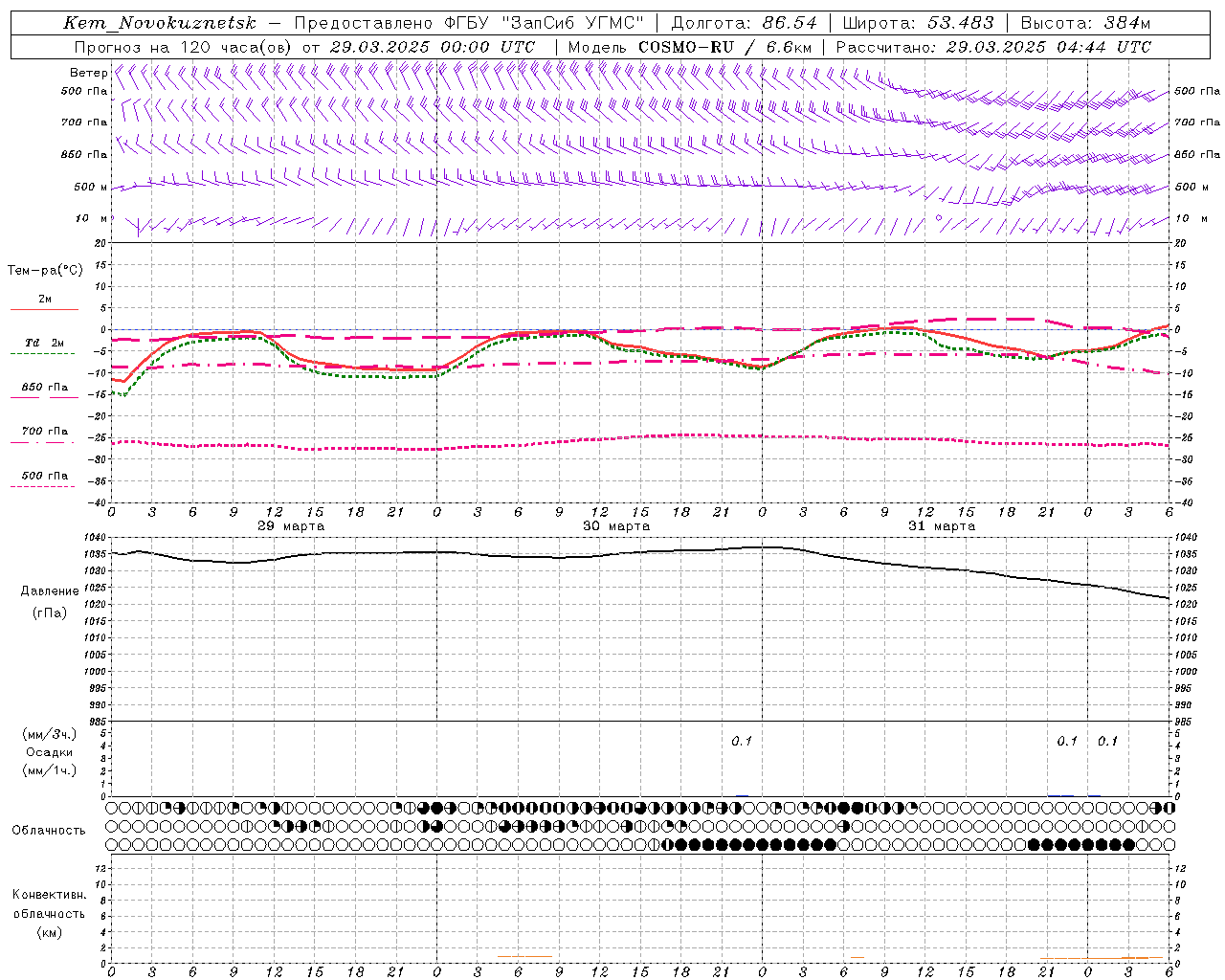Click the left 10 м wind level label
The height and width of the screenshot is (980, 1225).
[92, 218]
